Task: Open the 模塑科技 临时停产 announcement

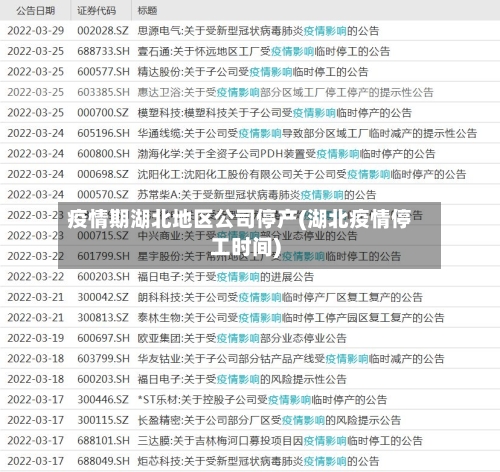Action: [275, 113]
